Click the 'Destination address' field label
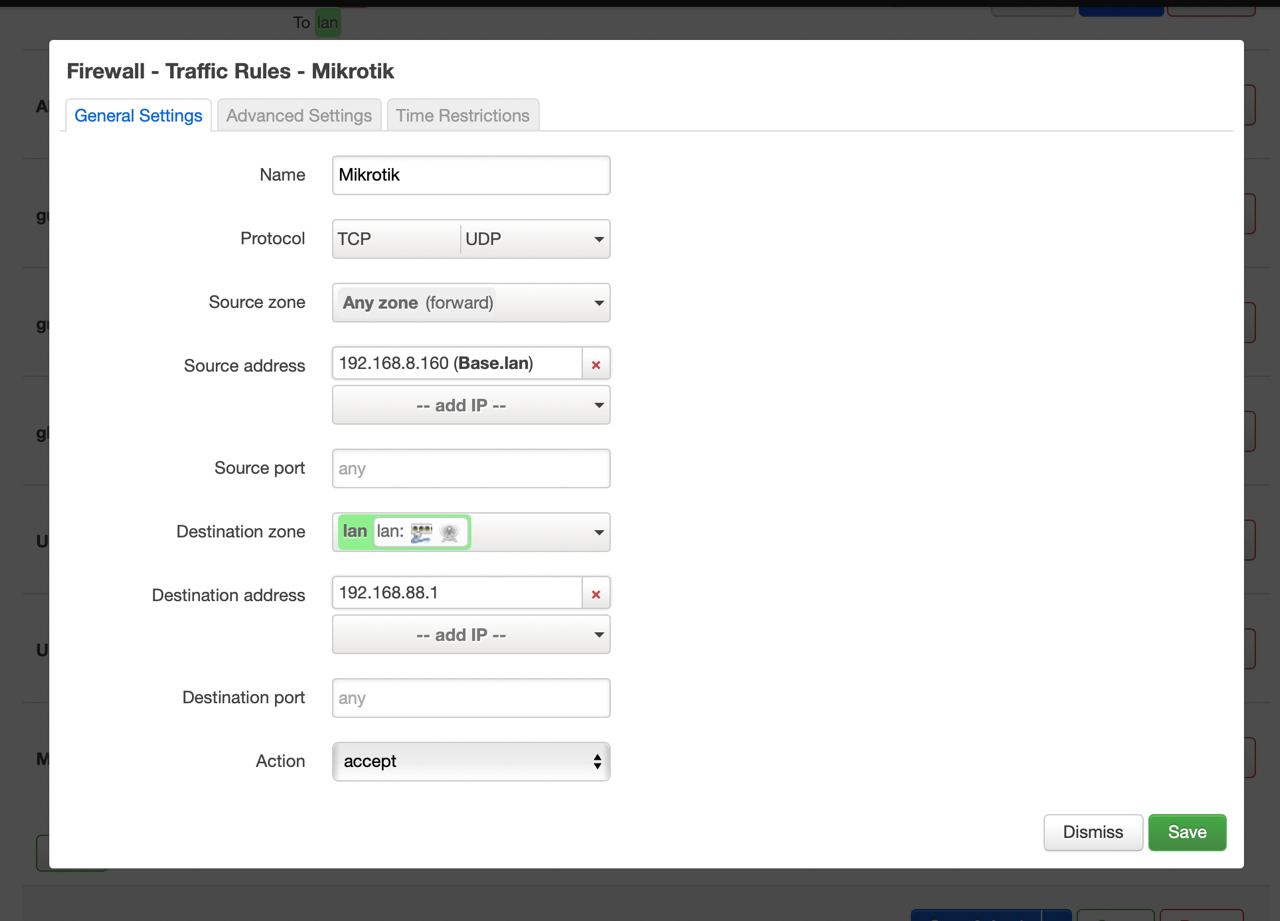The image size is (1280, 921). coord(228,596)
